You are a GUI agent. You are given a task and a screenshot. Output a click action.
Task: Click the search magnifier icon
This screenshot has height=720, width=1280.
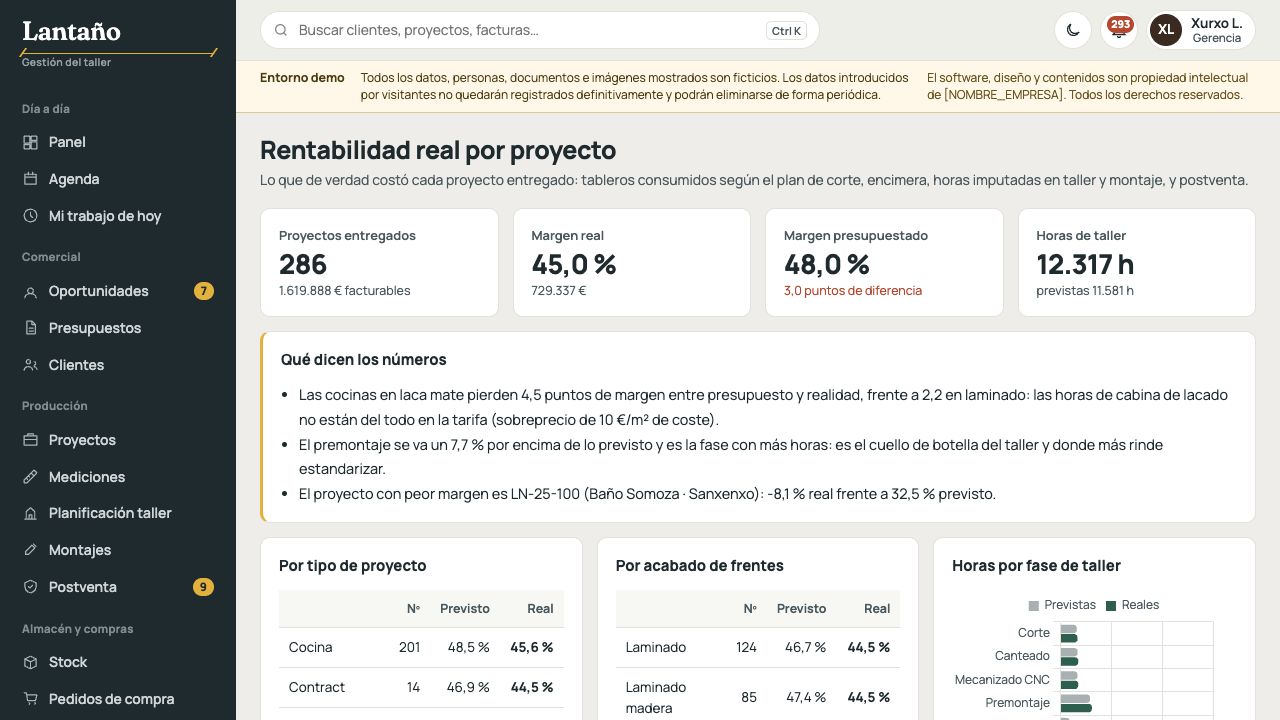[x=281, y=30]
